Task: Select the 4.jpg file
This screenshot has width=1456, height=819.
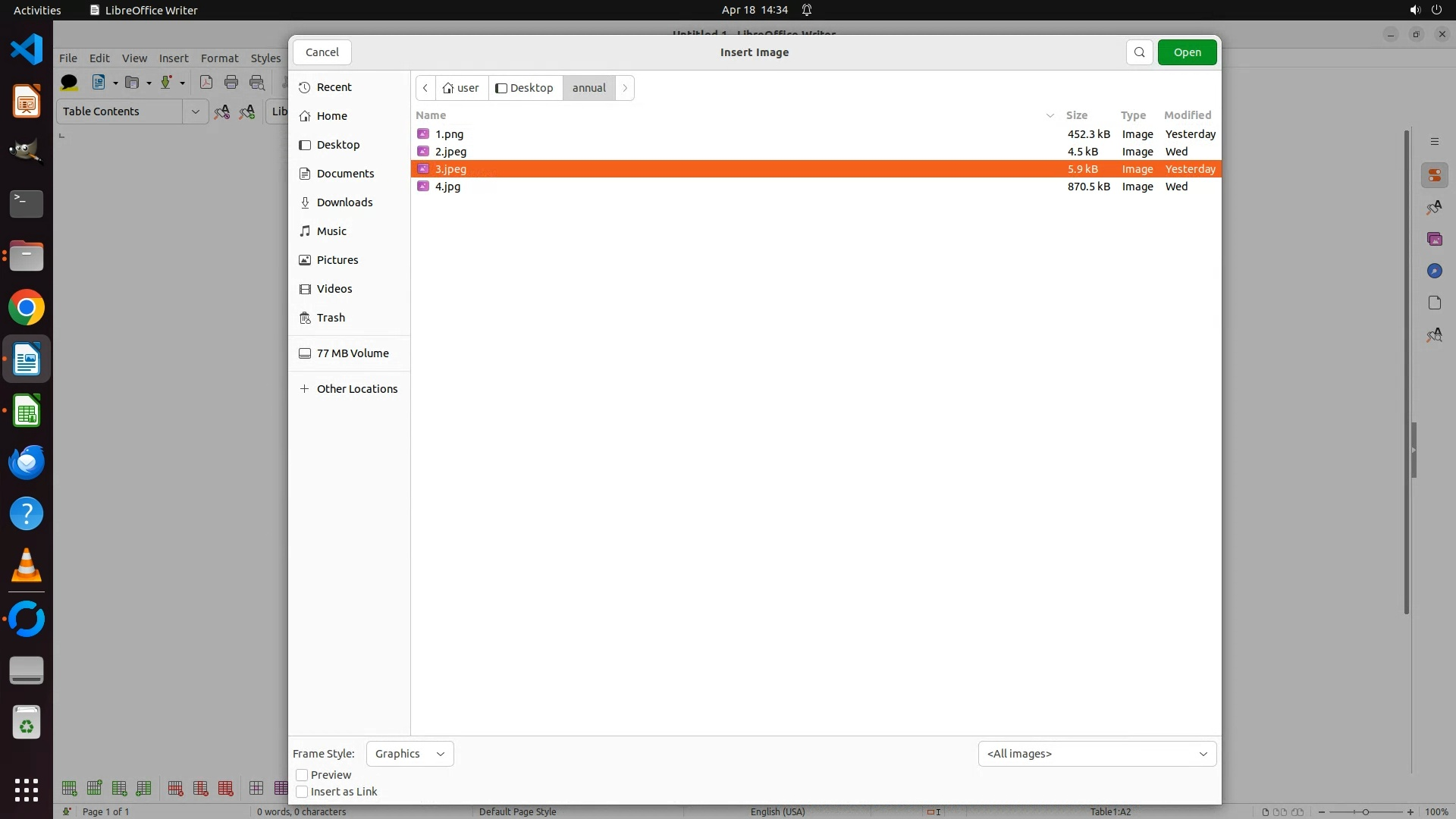Action: 447,187
